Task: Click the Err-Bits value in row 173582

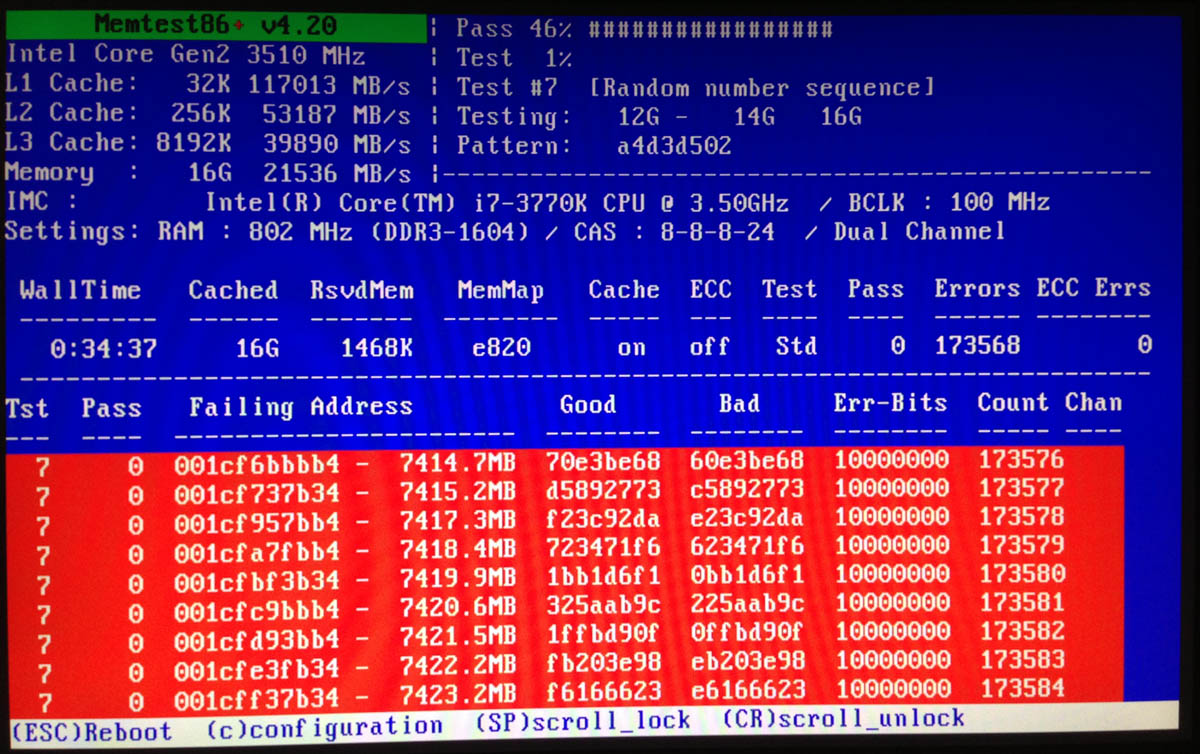Action: pos(892,633)
